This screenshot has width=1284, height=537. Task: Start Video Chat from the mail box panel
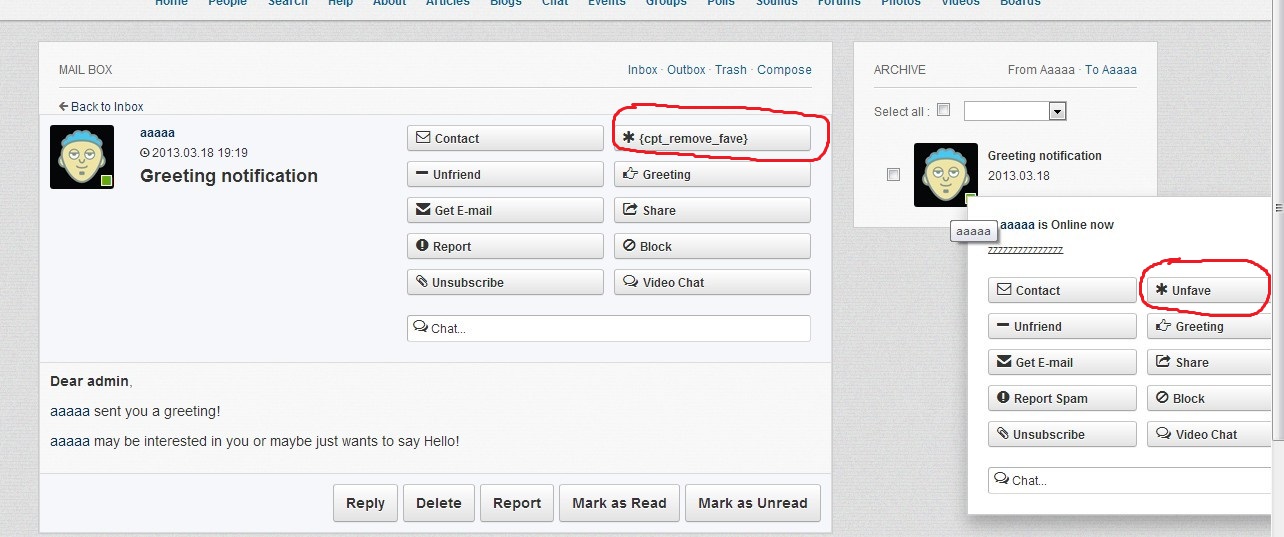click(x=712, y=282)
